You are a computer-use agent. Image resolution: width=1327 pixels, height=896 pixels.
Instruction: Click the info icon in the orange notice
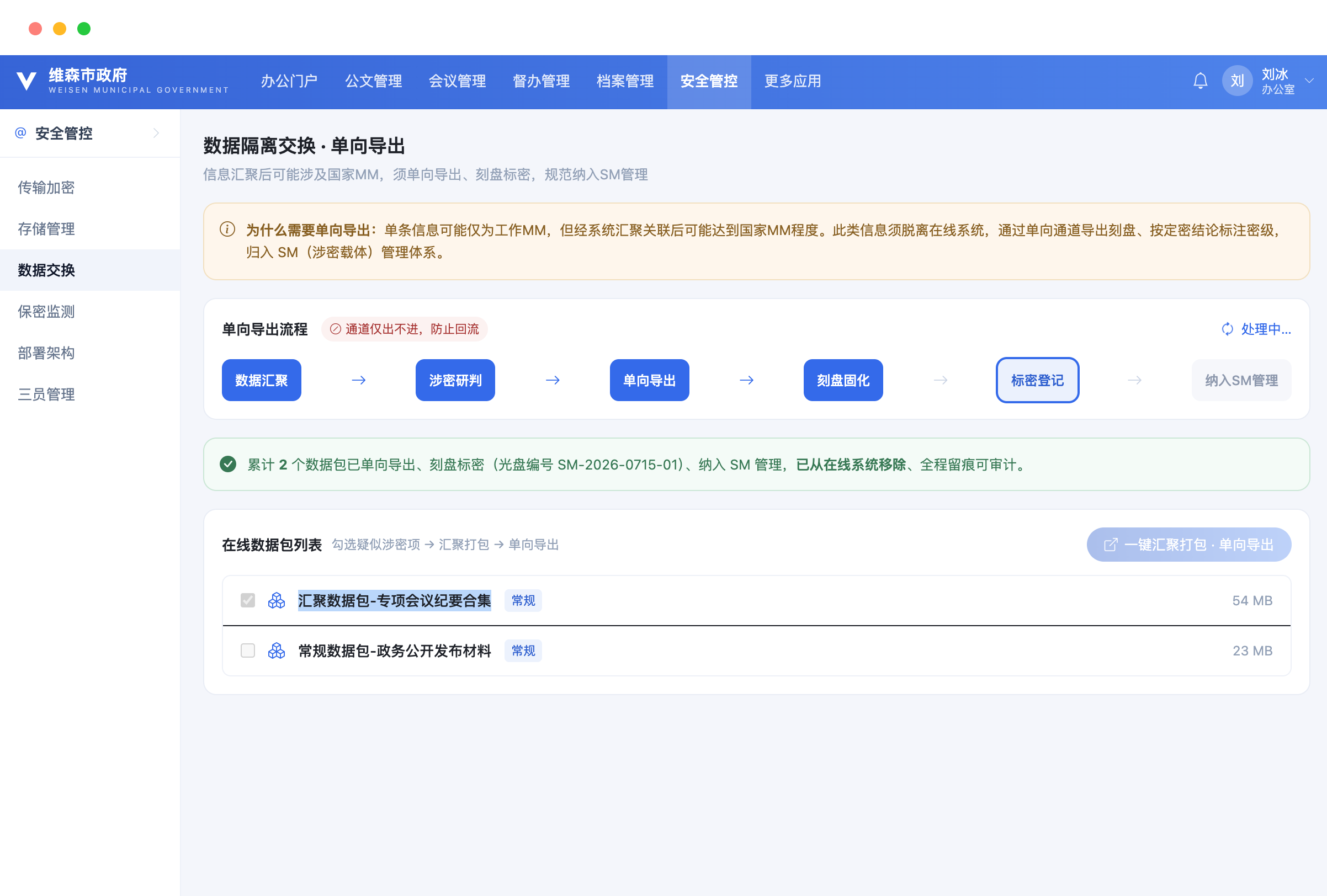click(x=227, y=230)
